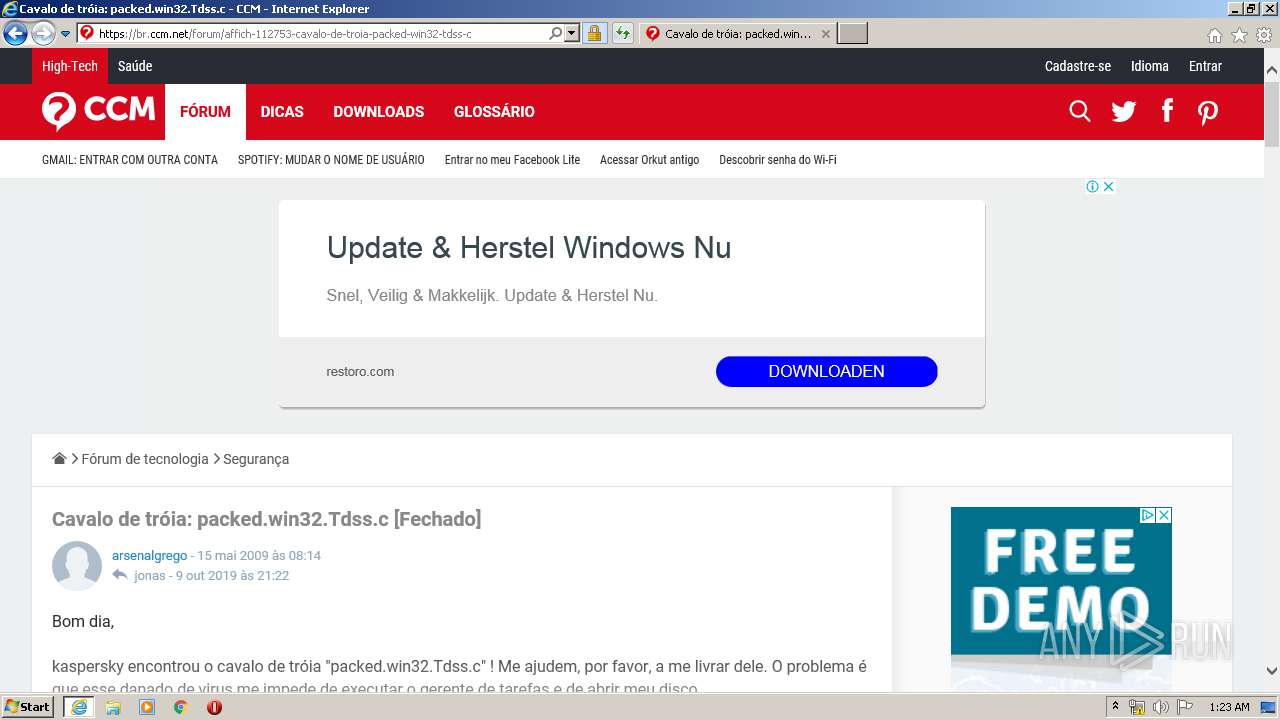1280x720 pixels.
Task: Open the Saúde section tab
Action: coord(135,66)
